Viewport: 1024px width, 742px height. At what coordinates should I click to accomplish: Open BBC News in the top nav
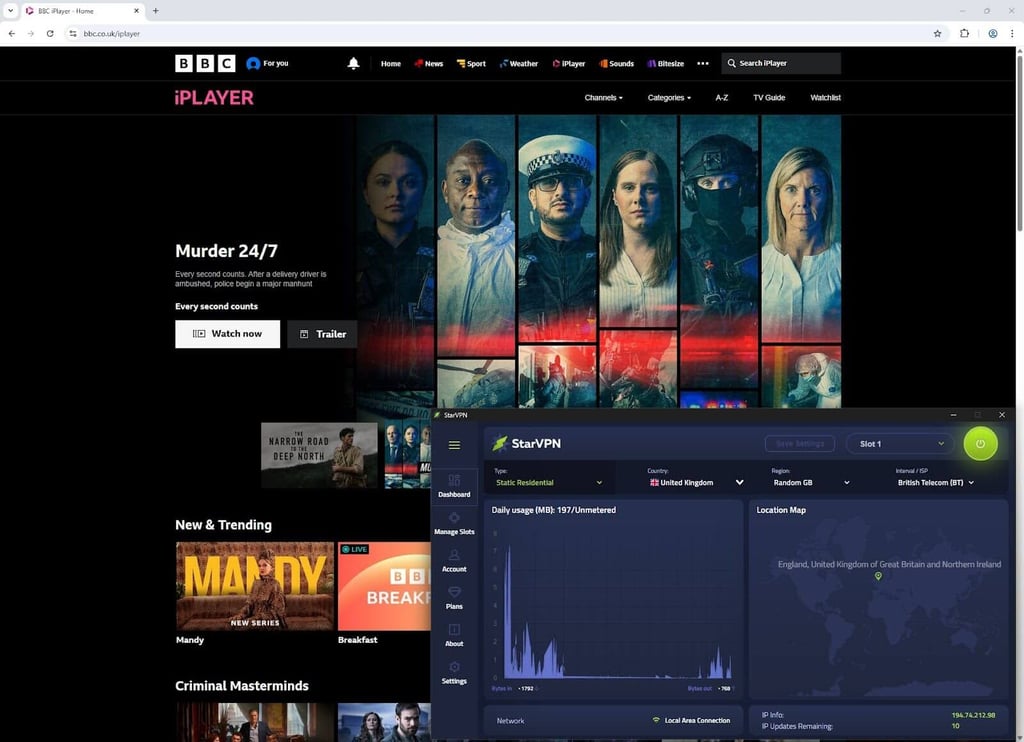428,63
